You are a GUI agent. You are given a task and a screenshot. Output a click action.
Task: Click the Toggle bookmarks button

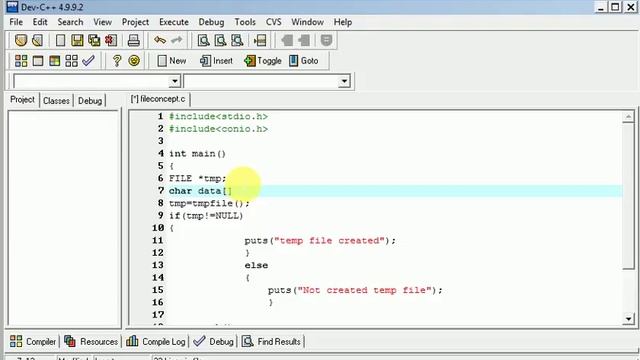(263, 61)
